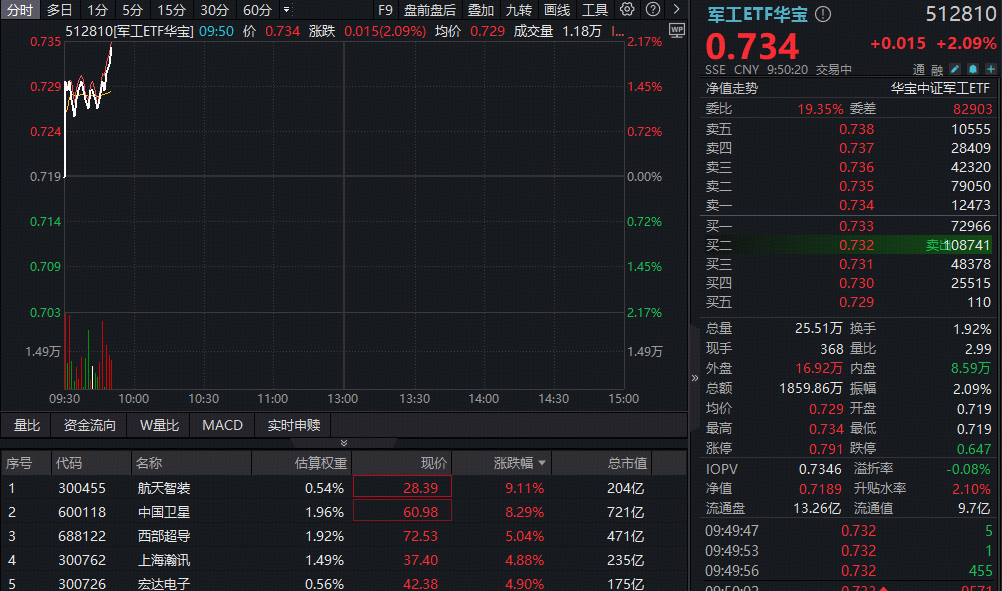Viewport: 1002px width, 591px height.
Task: Select the 15分 timeframe tab
Action: [x=171, y=10]
